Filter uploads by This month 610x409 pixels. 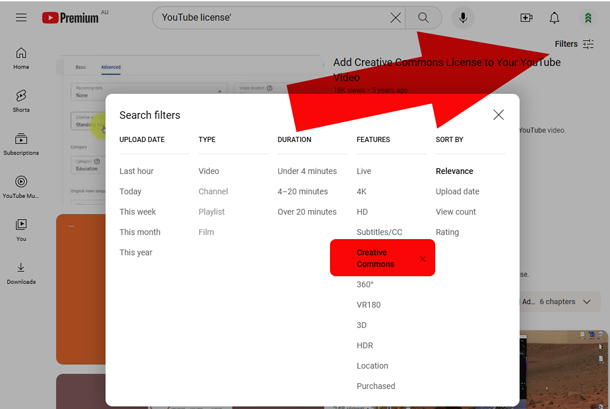tap(140, 232)
